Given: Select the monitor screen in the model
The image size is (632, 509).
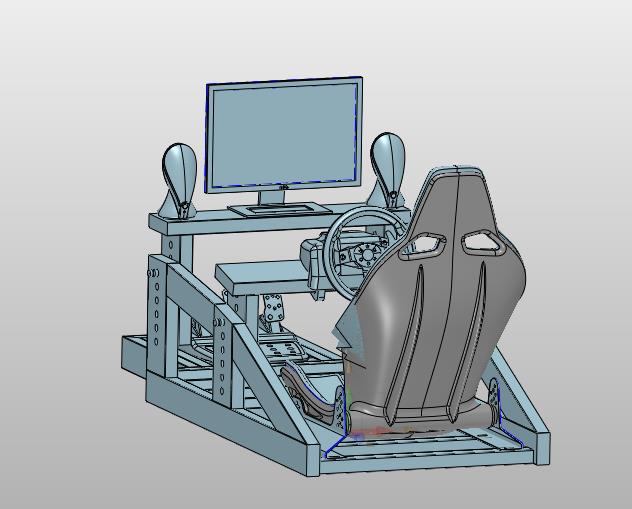Looking at the screenshot, I should pos(284,134).
